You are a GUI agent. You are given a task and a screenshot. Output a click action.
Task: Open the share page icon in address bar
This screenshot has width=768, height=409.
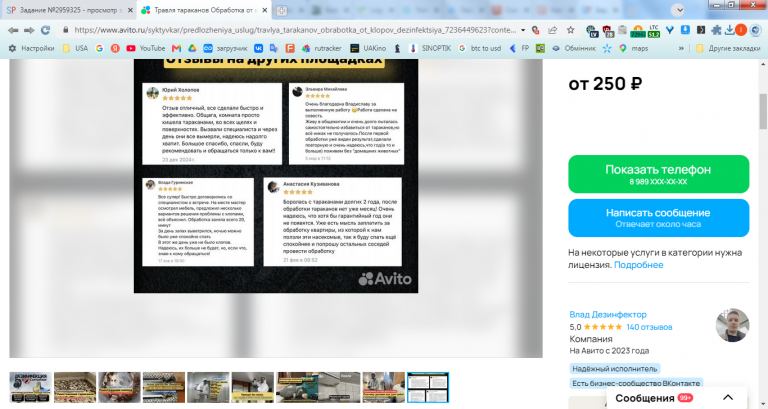click(x=552, y=30)
